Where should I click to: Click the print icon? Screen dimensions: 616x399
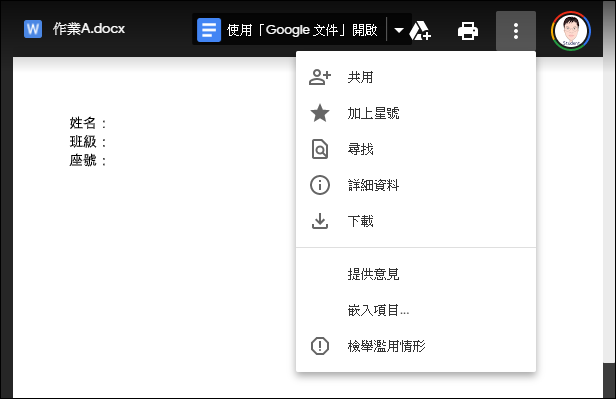pos(468,31)
